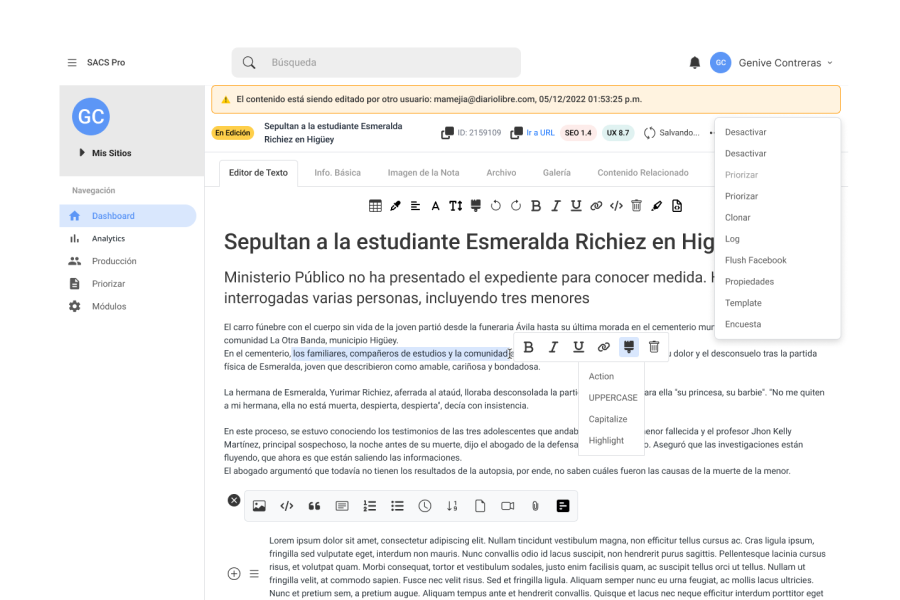The image size is (900, 600).
Task: Click the undo arrow icon
Action: (x=496, y=206)
